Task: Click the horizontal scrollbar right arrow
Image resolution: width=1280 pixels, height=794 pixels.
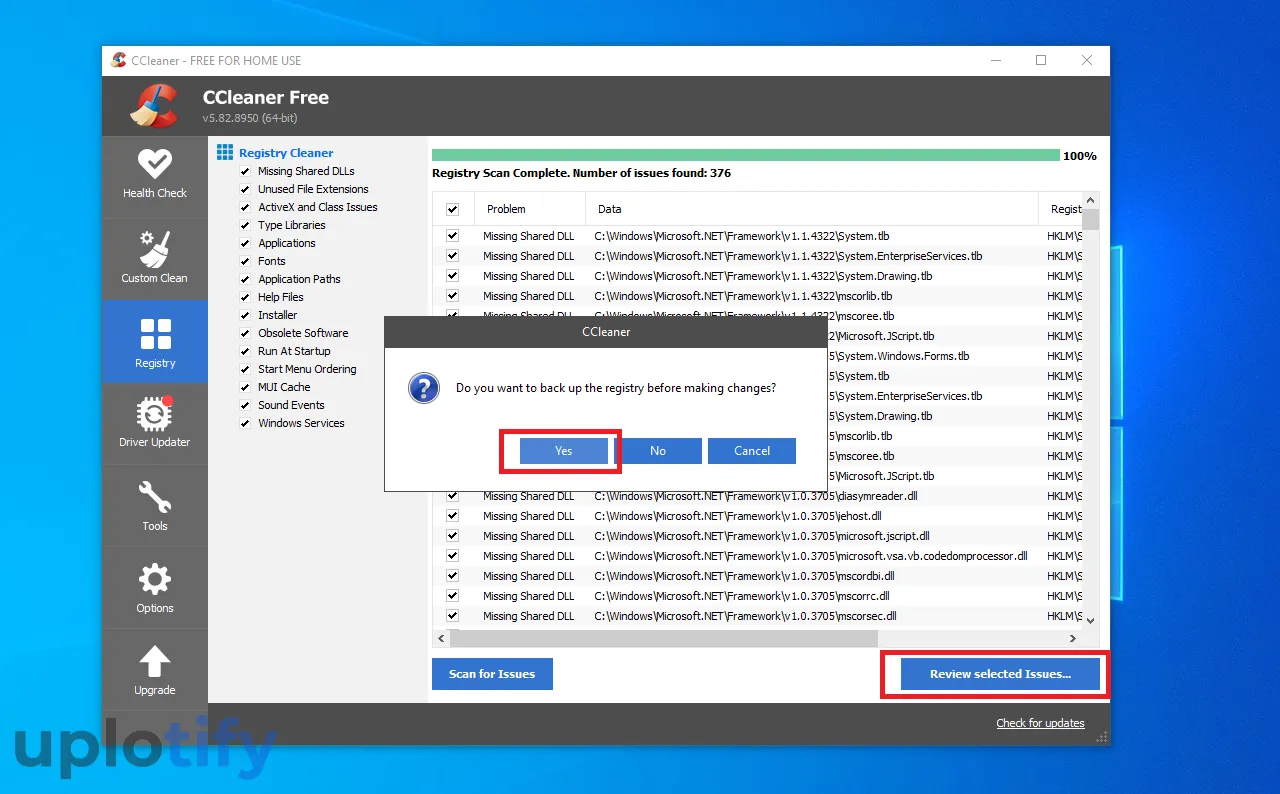Action: [x=1073, y=638]
